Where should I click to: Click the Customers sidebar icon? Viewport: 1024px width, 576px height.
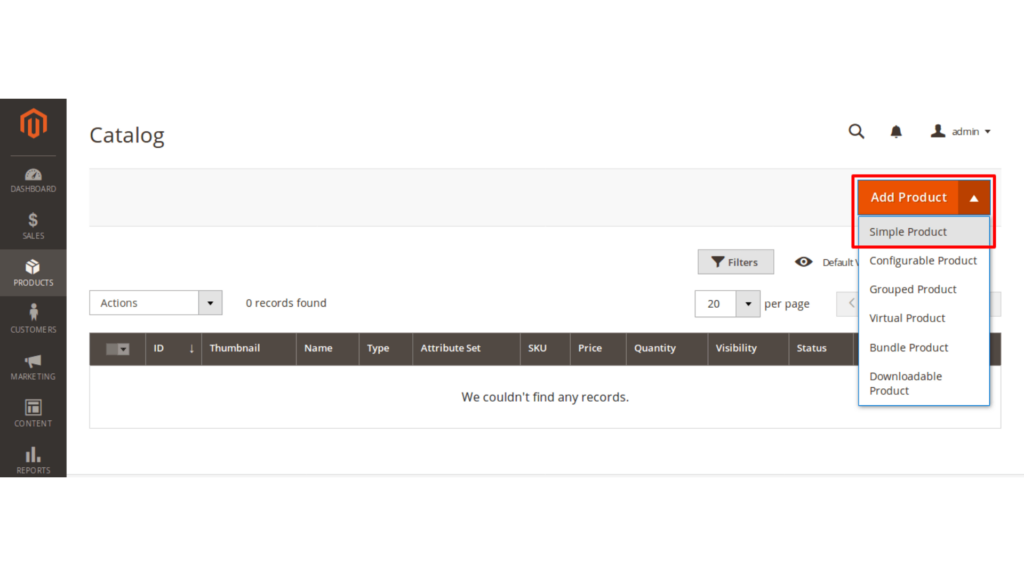(x=33, y=321)
